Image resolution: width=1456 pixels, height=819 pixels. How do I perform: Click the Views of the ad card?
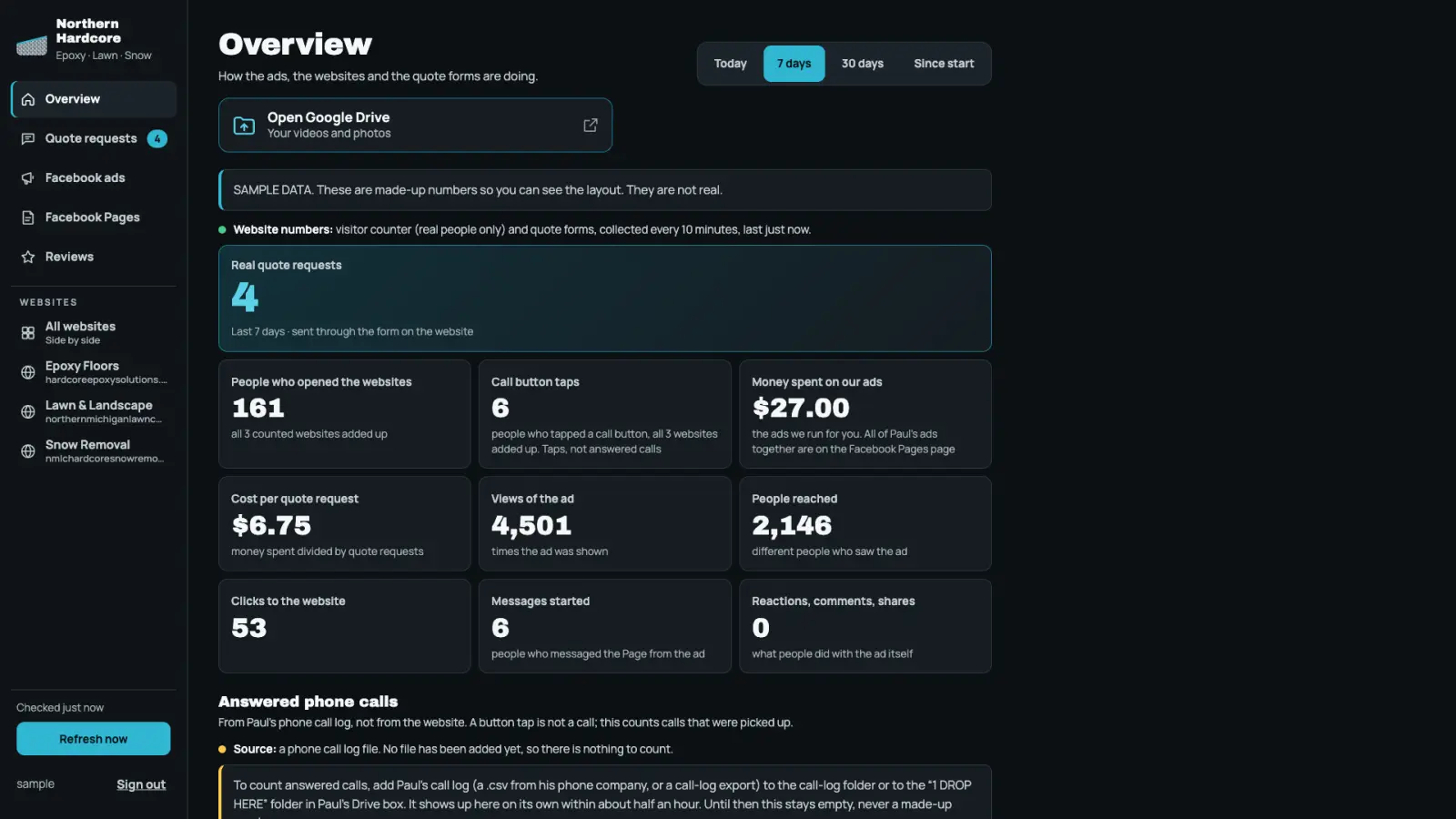coord(605,524)
